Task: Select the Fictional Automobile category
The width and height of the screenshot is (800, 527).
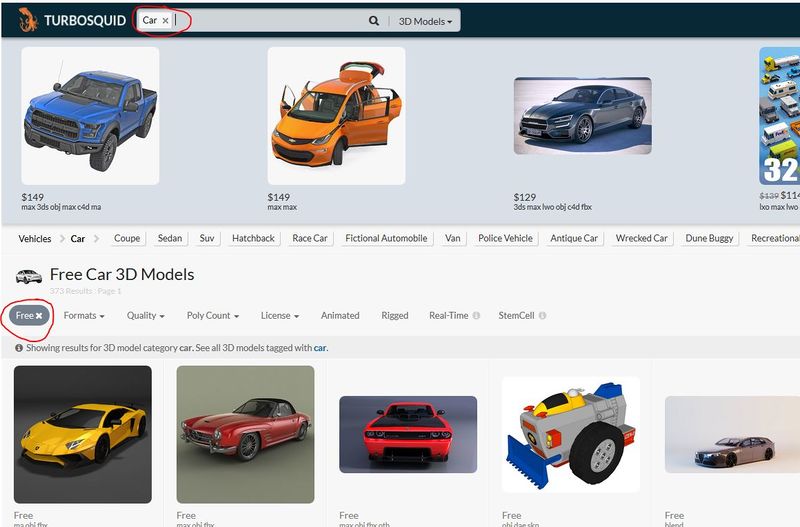Action: pos(386,238)
